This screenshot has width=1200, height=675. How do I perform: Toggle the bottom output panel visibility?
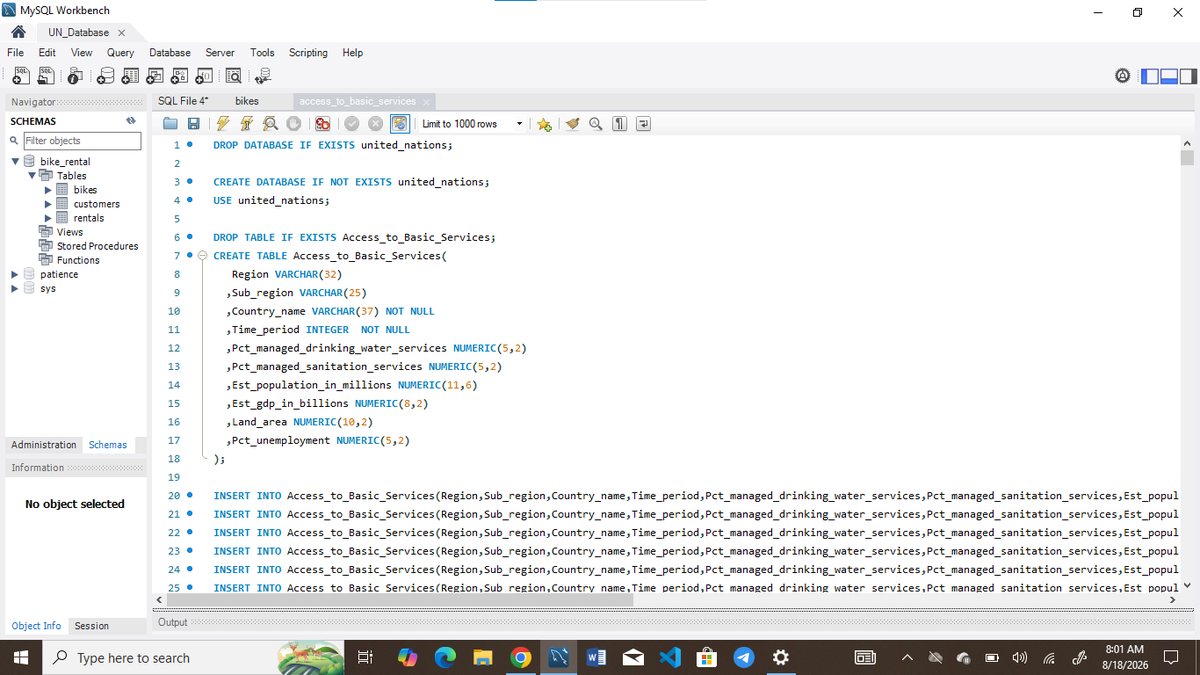click(x=1168, y=76)
